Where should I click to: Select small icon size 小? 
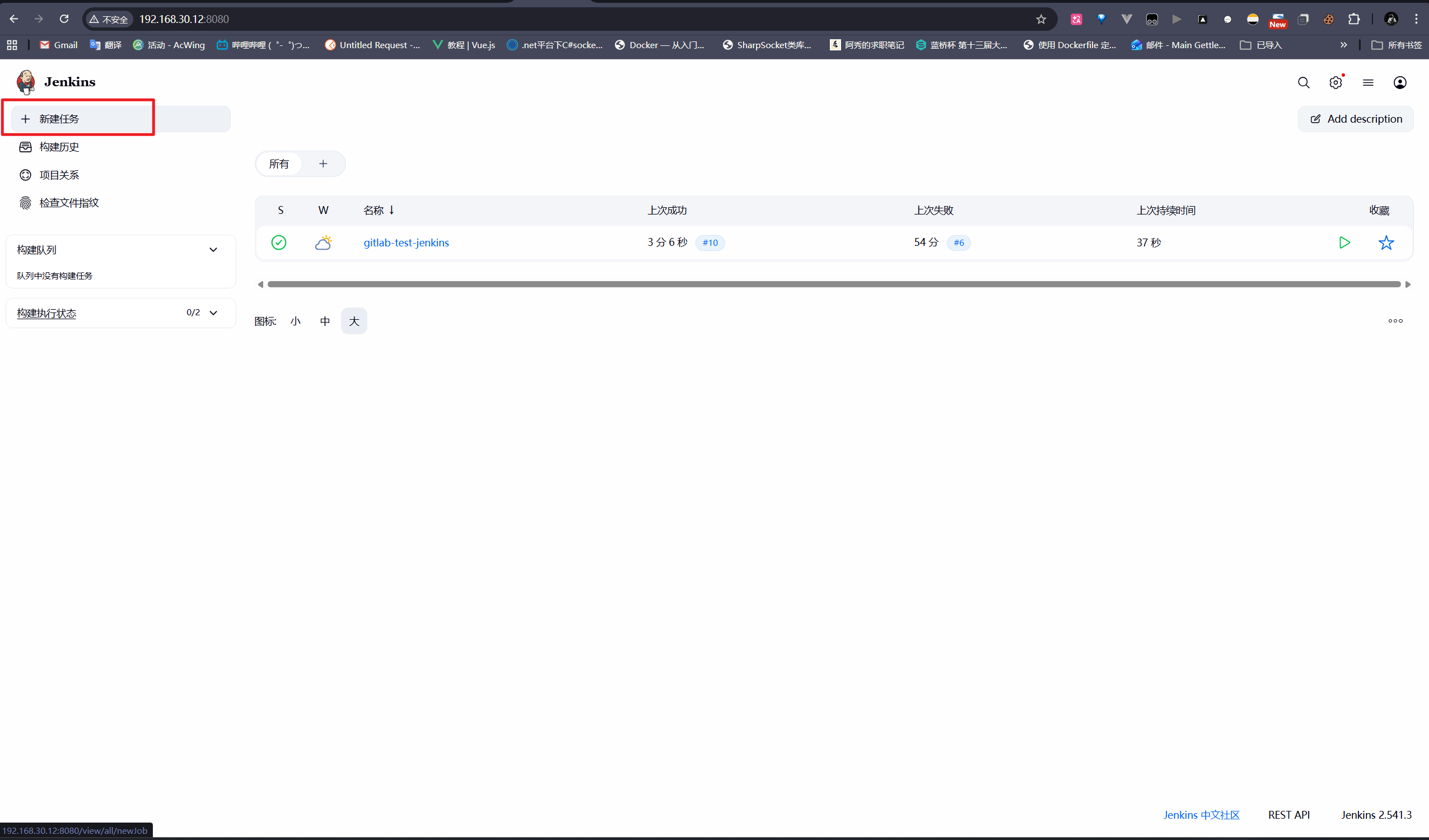pyautogui.click(x=296, y=321)
